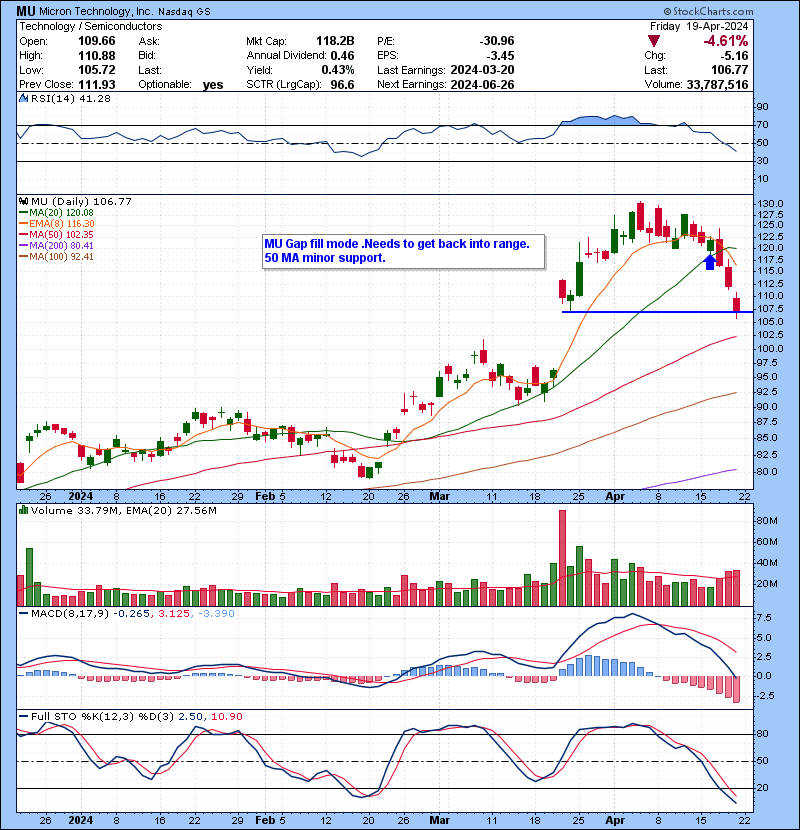
Task: Click the High value 110.88
Action: click(x=97, y=55)
